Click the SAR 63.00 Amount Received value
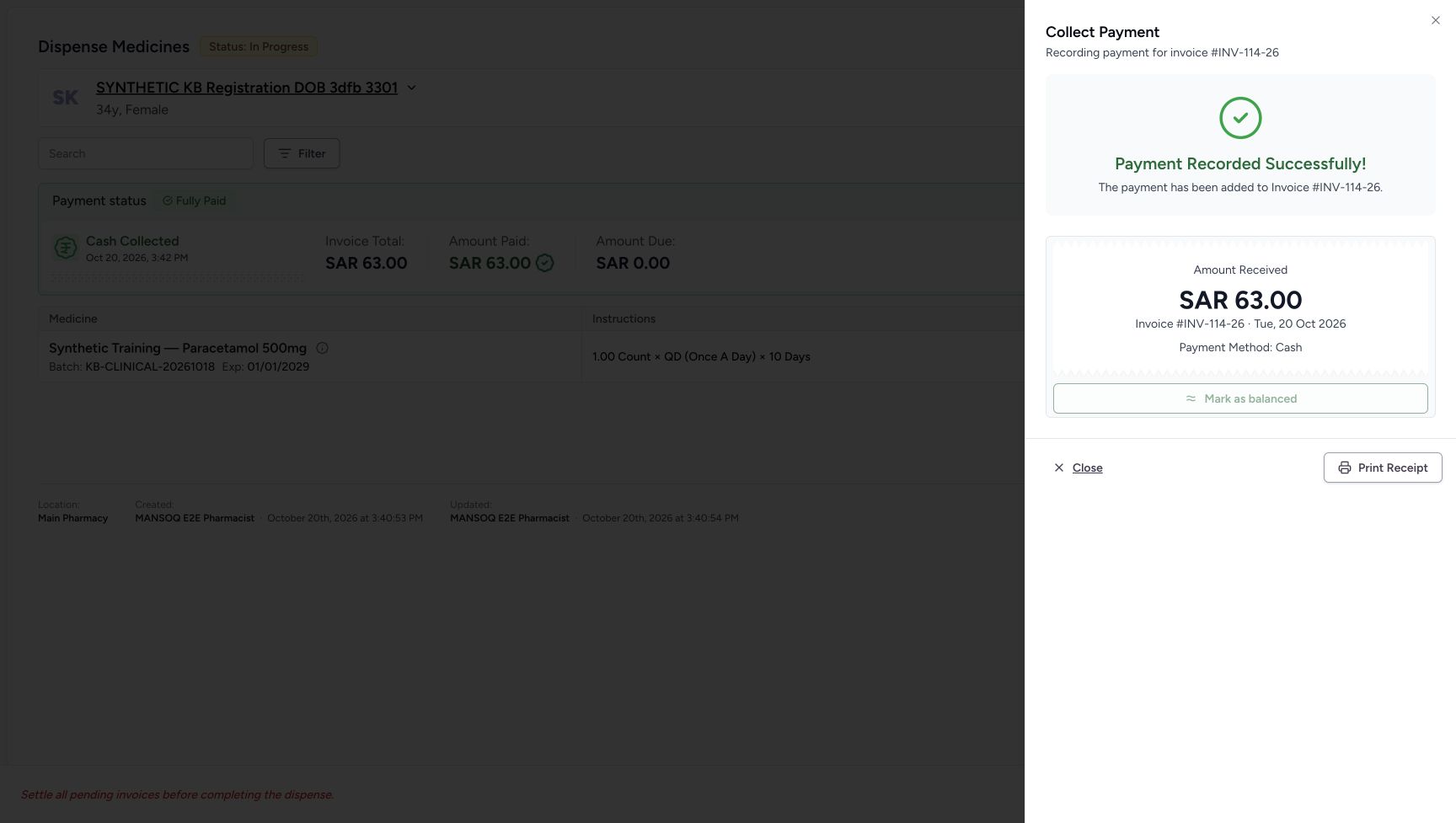 click(1240, 300)
